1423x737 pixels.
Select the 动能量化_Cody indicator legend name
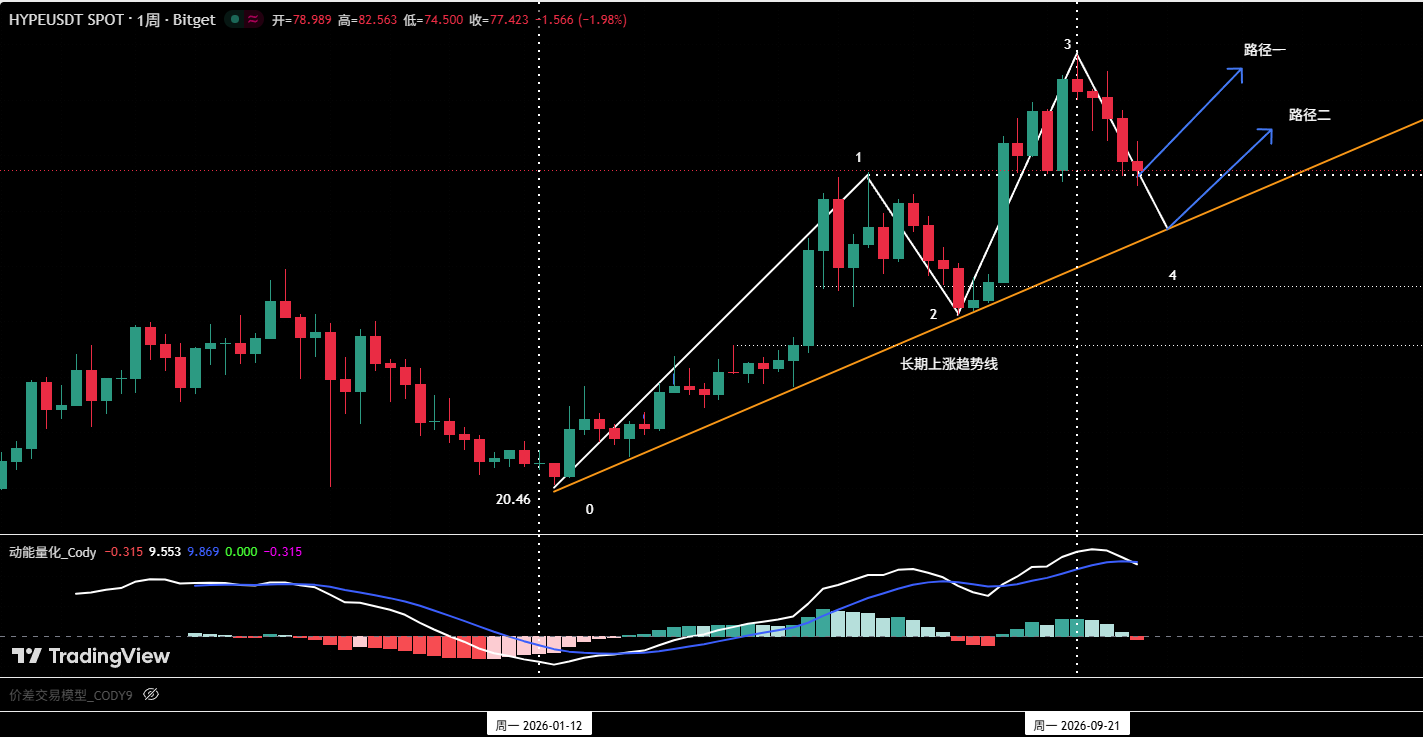tap(52, 552)
